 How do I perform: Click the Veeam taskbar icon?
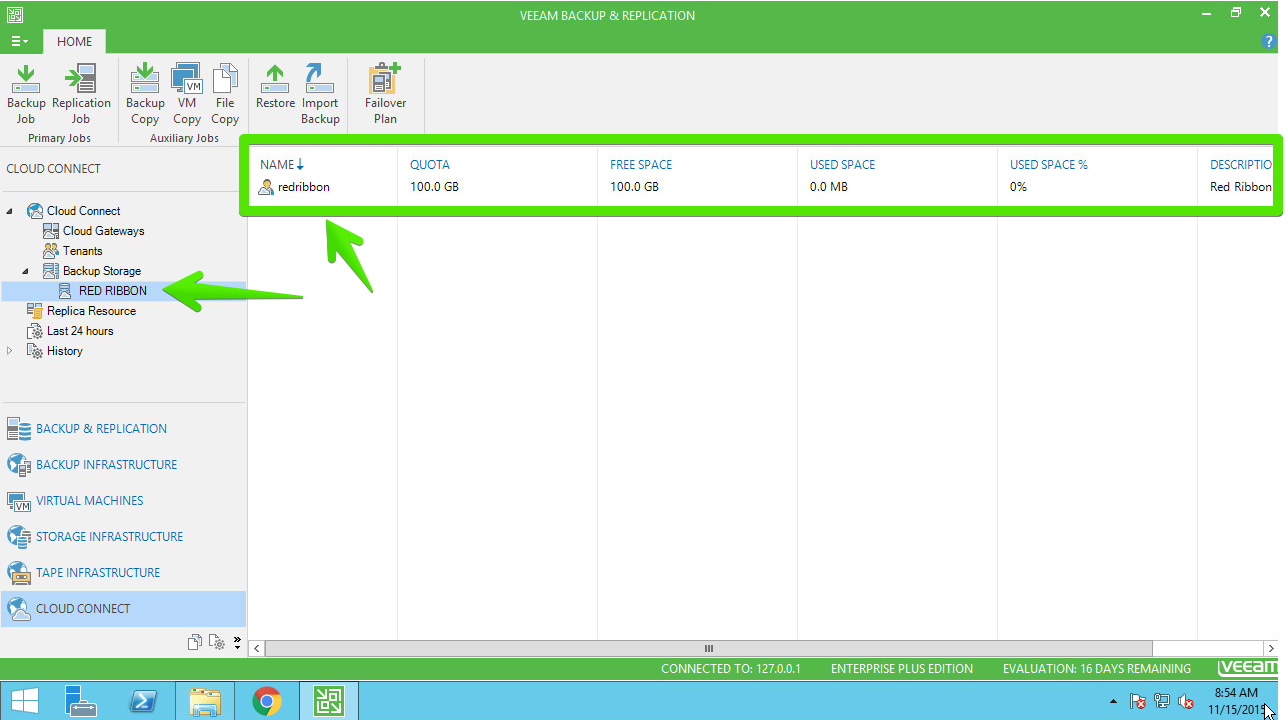(x=329, y=702)
